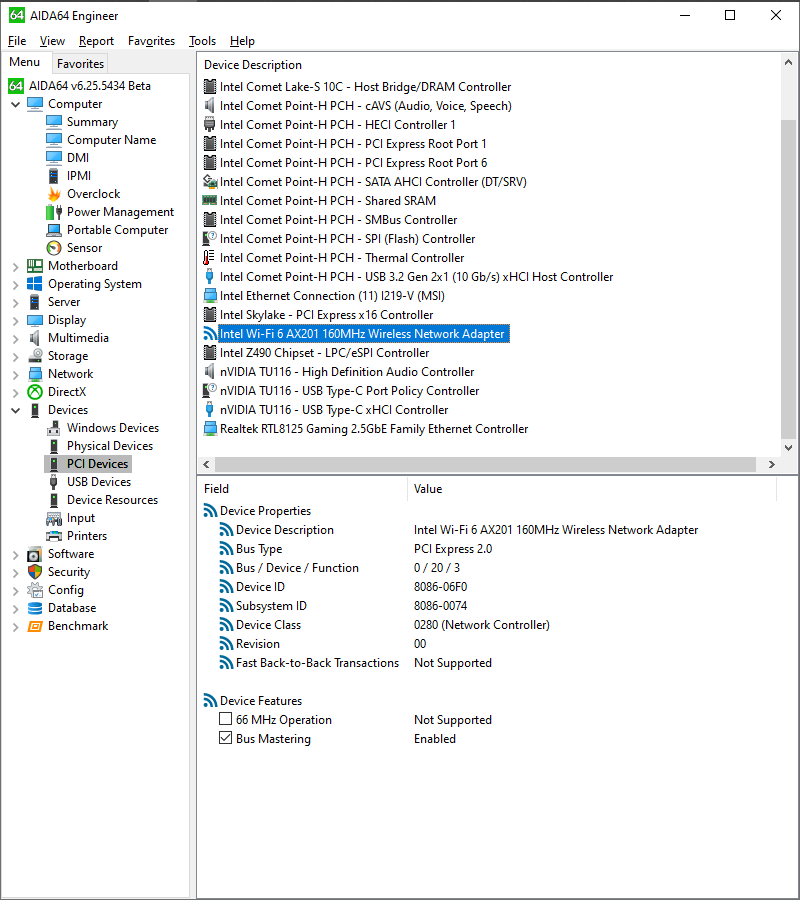Open the Device Resources page
This screenshot has height=900, width=800.
[112, 500]
